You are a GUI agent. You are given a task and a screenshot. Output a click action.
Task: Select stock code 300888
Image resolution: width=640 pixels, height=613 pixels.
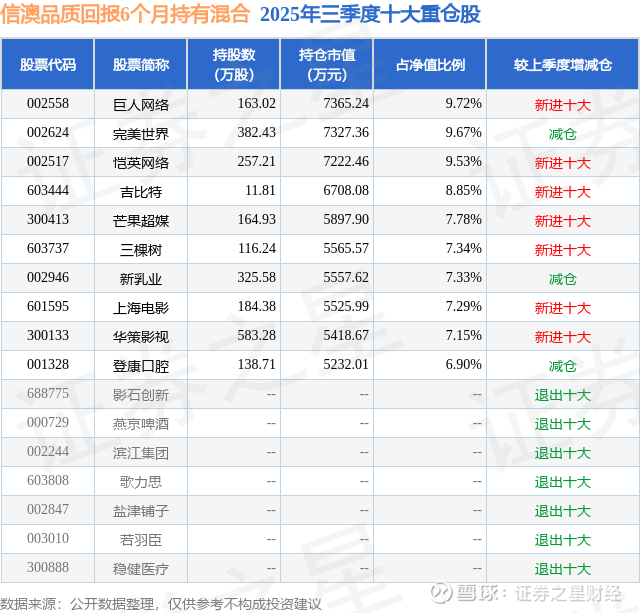point(48,567)
